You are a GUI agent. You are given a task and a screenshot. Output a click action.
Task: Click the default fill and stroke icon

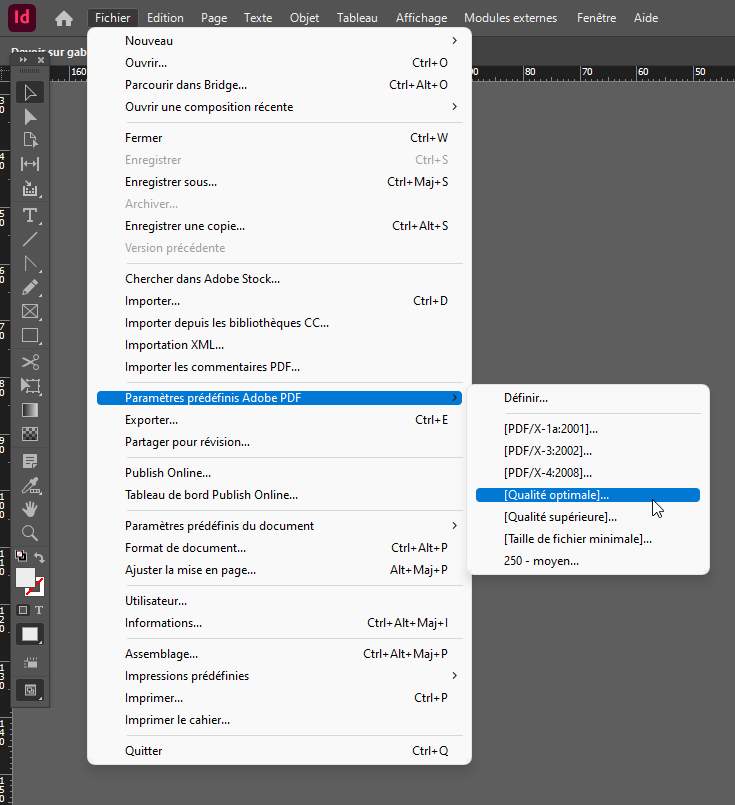click(21, 556)
